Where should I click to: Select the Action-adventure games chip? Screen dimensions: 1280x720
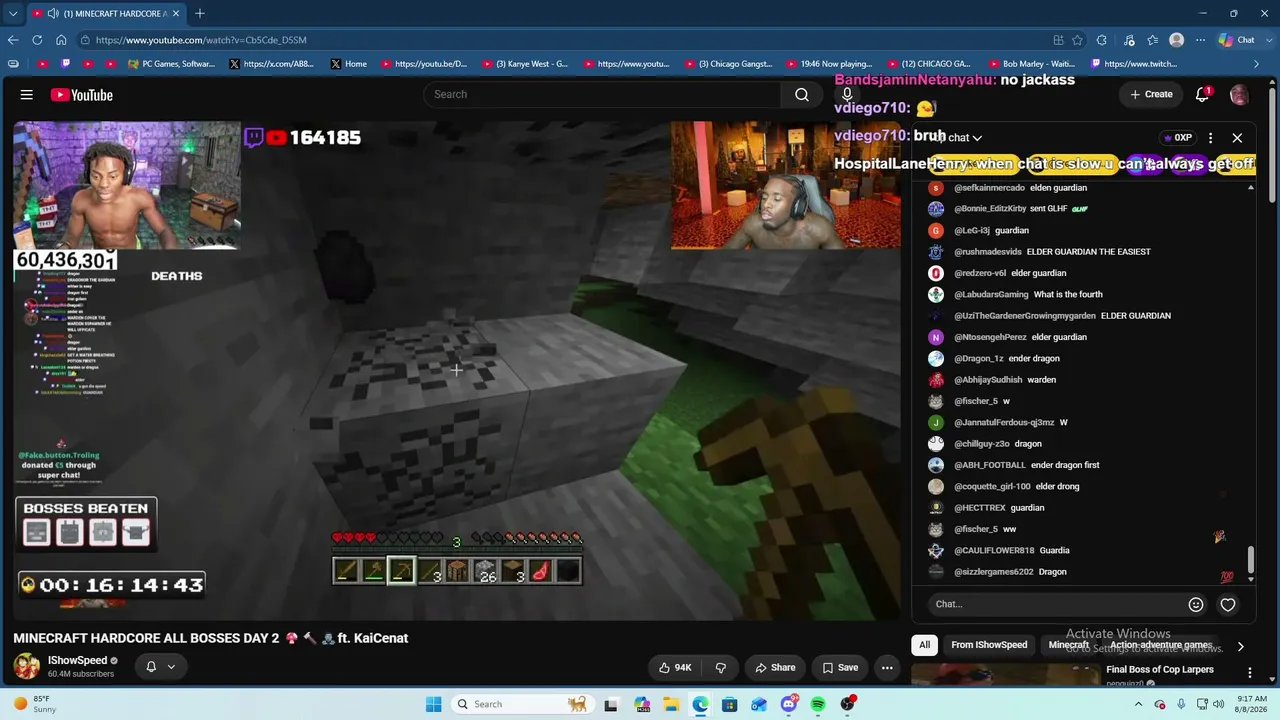tap(1161, 645)
